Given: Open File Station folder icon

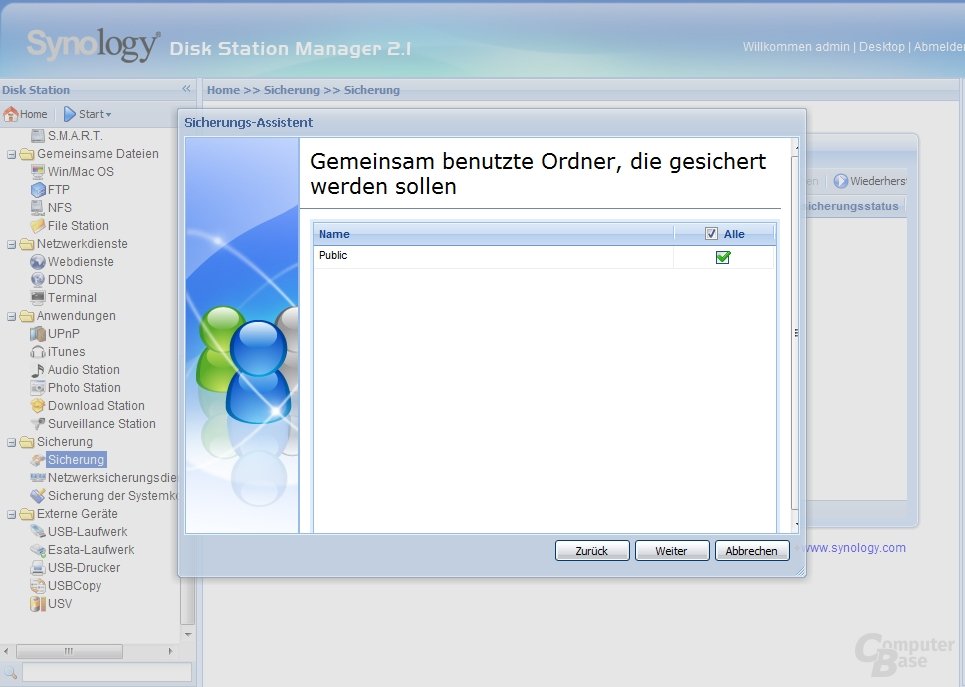Looking at the screenshot, I should tap(38, 225).
